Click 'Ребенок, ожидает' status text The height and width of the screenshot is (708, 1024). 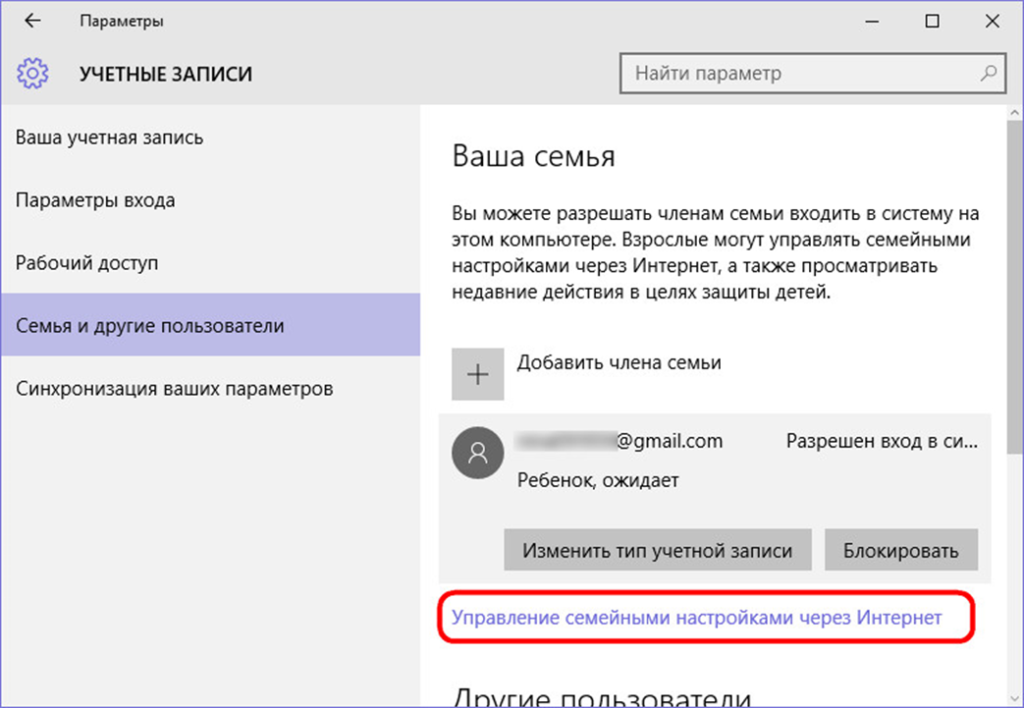tap(598, 481)
